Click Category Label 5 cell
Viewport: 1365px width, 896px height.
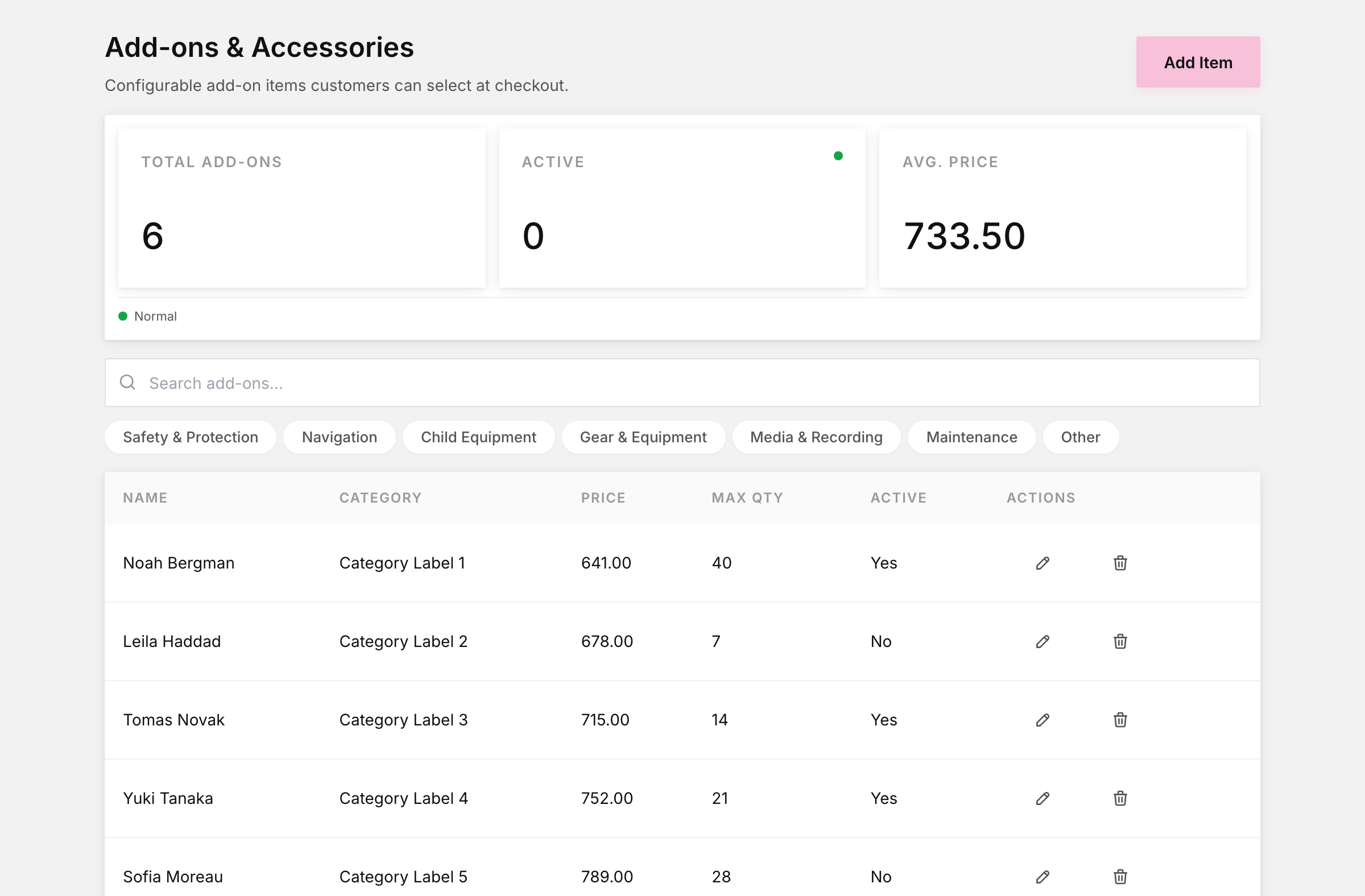point(403,877)
